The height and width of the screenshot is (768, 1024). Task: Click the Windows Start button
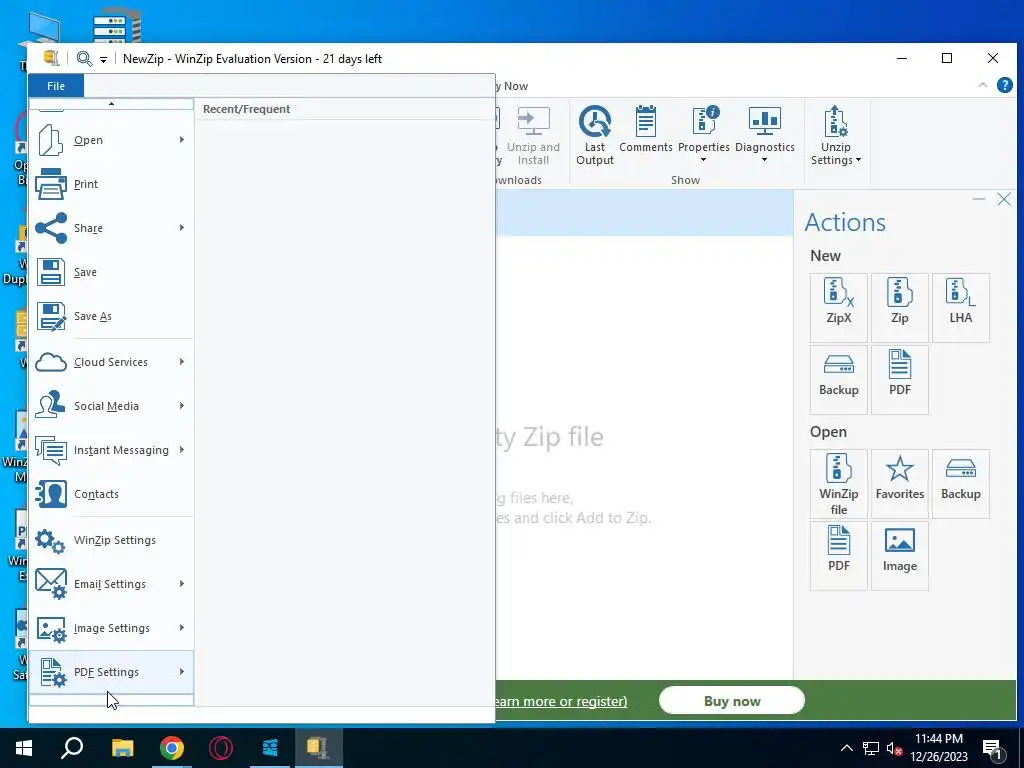click(24, 748)
